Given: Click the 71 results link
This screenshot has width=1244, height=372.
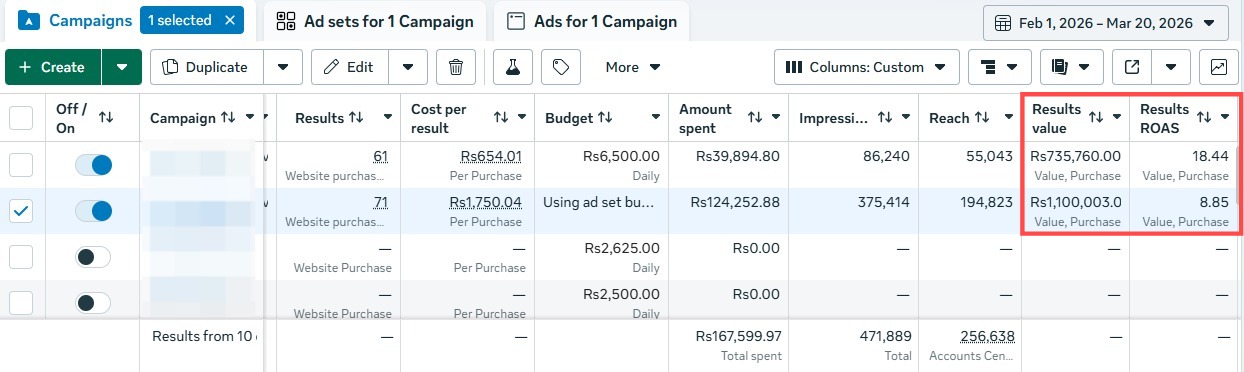Looking at the screenshot, I should 380,202.
